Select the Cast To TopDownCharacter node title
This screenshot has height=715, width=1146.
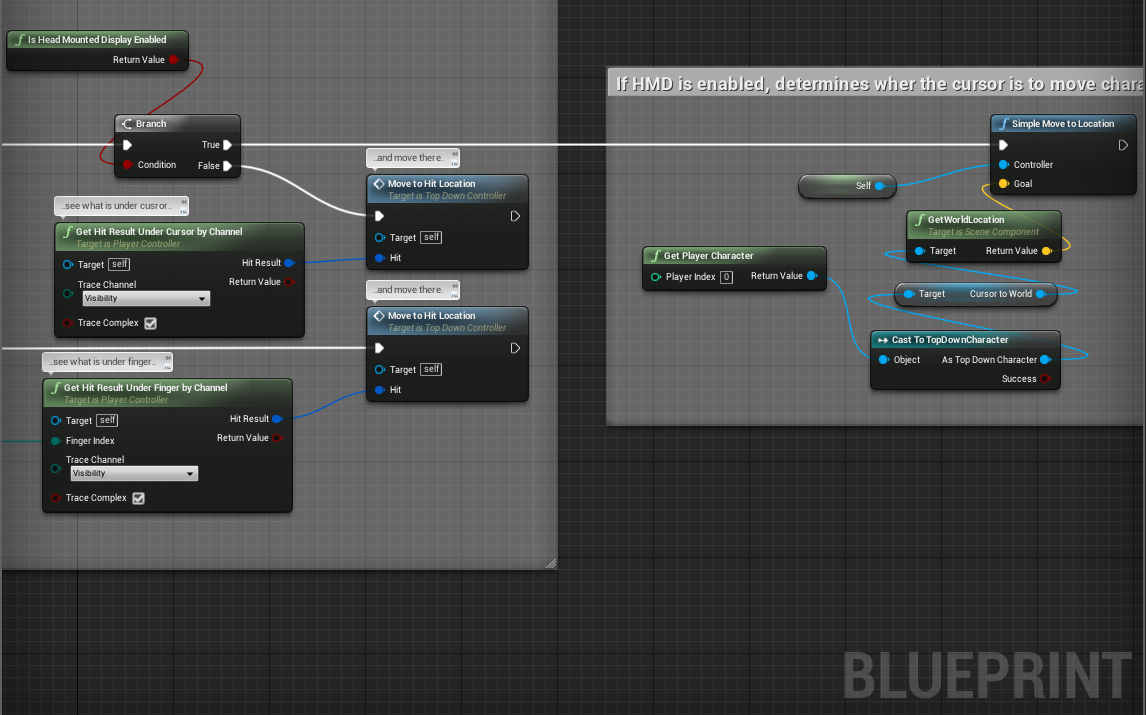click(949, 340)
